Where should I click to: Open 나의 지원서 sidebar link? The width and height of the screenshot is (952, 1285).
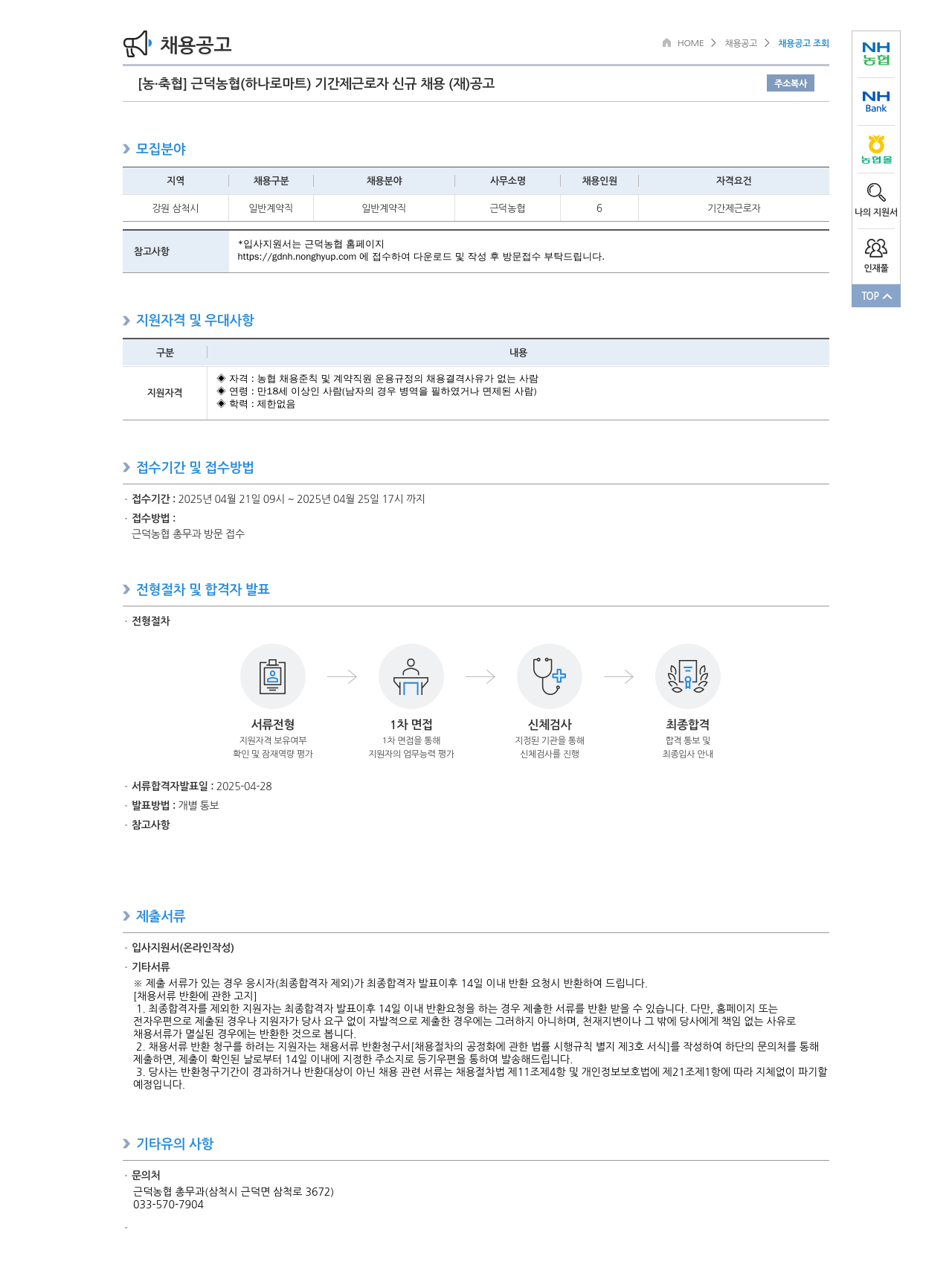[876, 212]
